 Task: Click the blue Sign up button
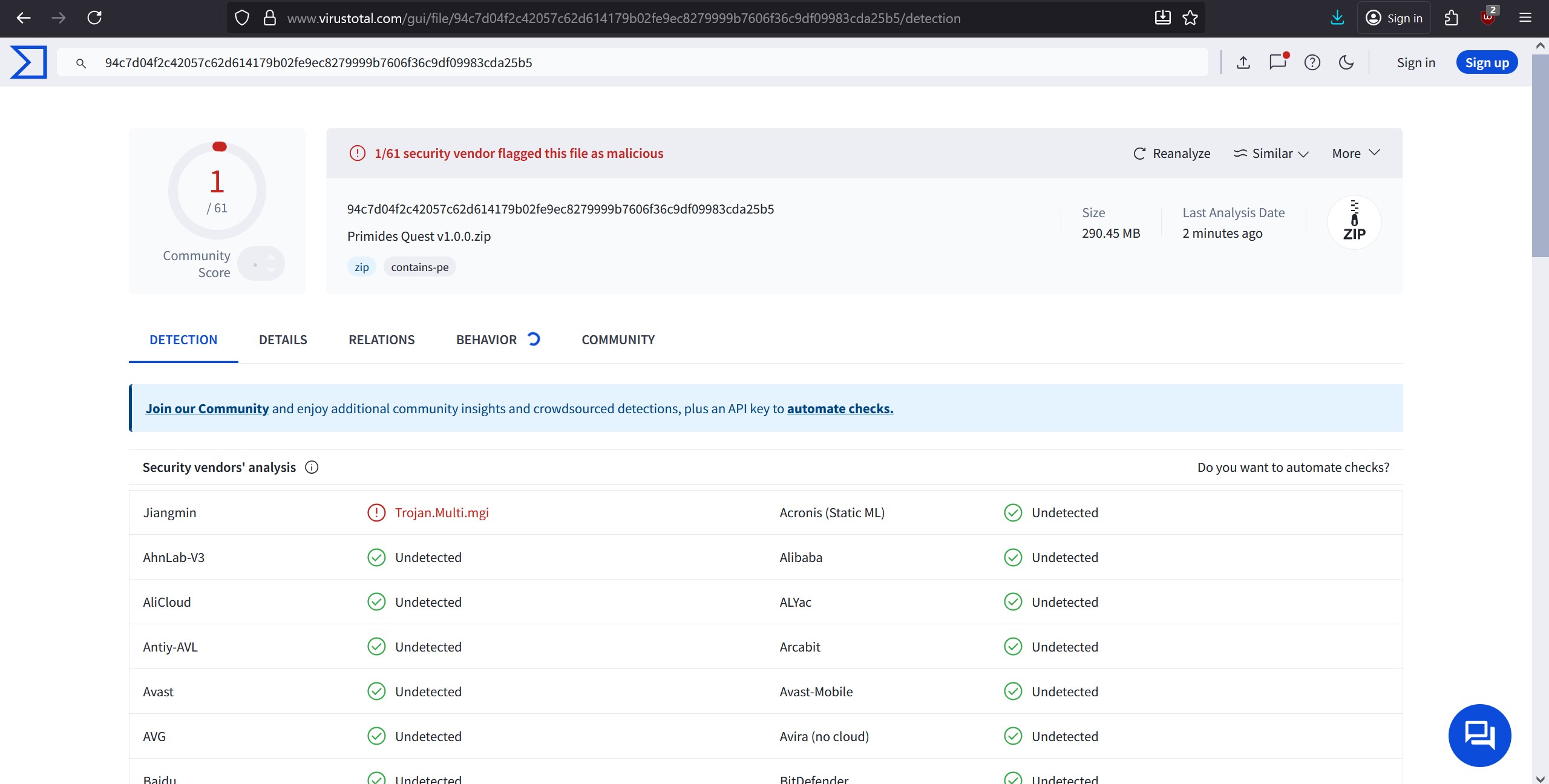pyautogui.click(x=1487, y=63)
